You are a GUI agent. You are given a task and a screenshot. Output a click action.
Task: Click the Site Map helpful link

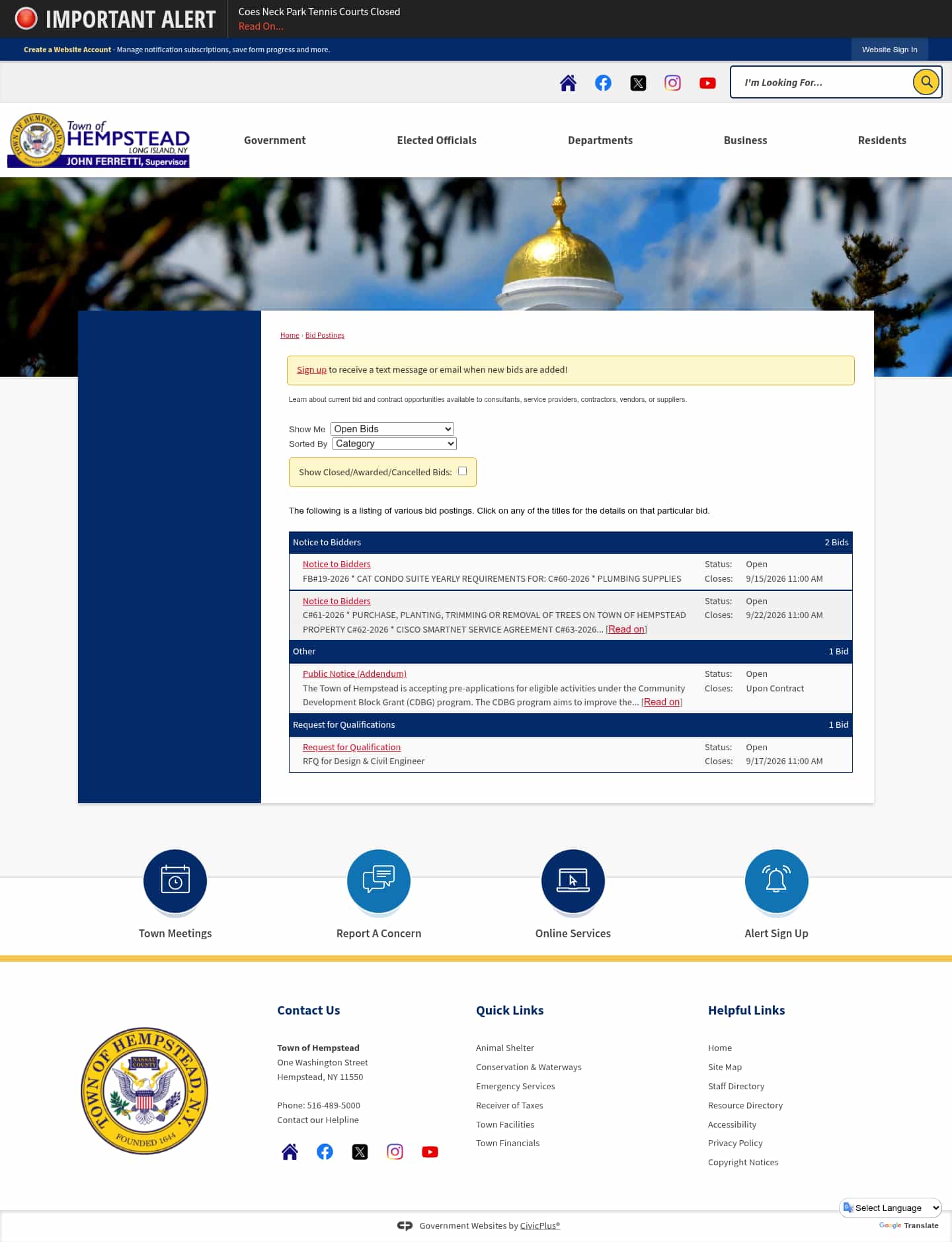coord(725,1067)
